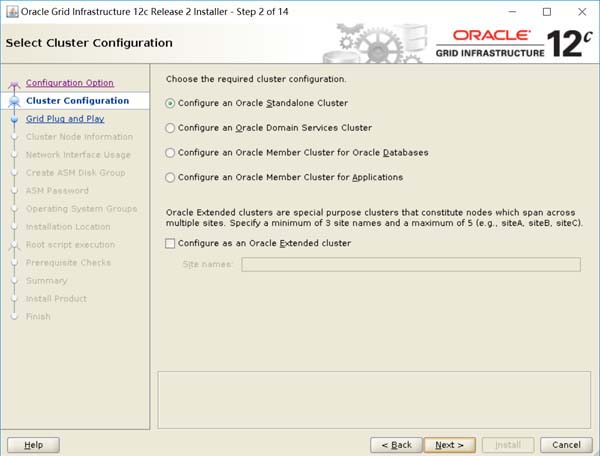The image size is (600, 456).
Task: Click the Summary step
Action: tap(46, 281)
